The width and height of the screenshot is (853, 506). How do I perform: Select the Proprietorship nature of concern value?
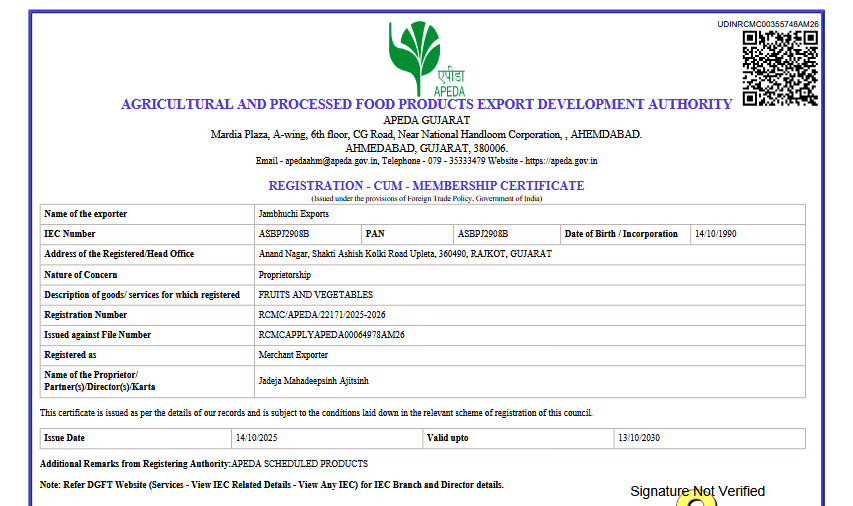point(285,275)
